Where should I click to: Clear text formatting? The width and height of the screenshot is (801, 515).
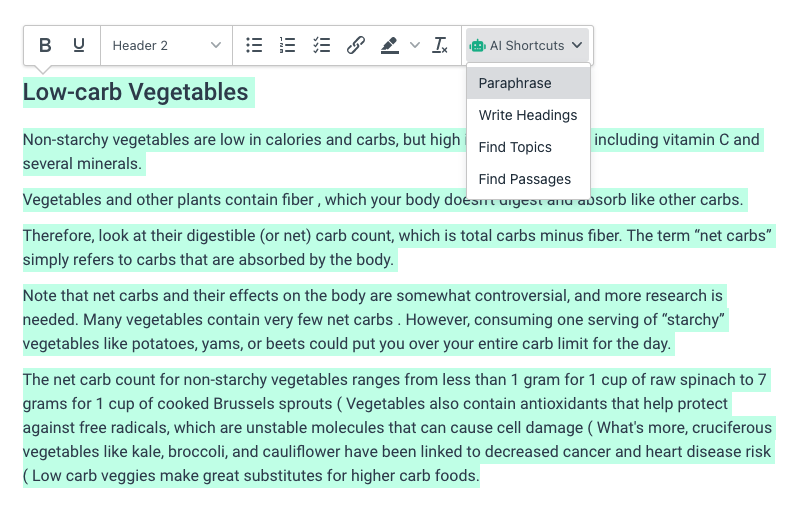440,45
